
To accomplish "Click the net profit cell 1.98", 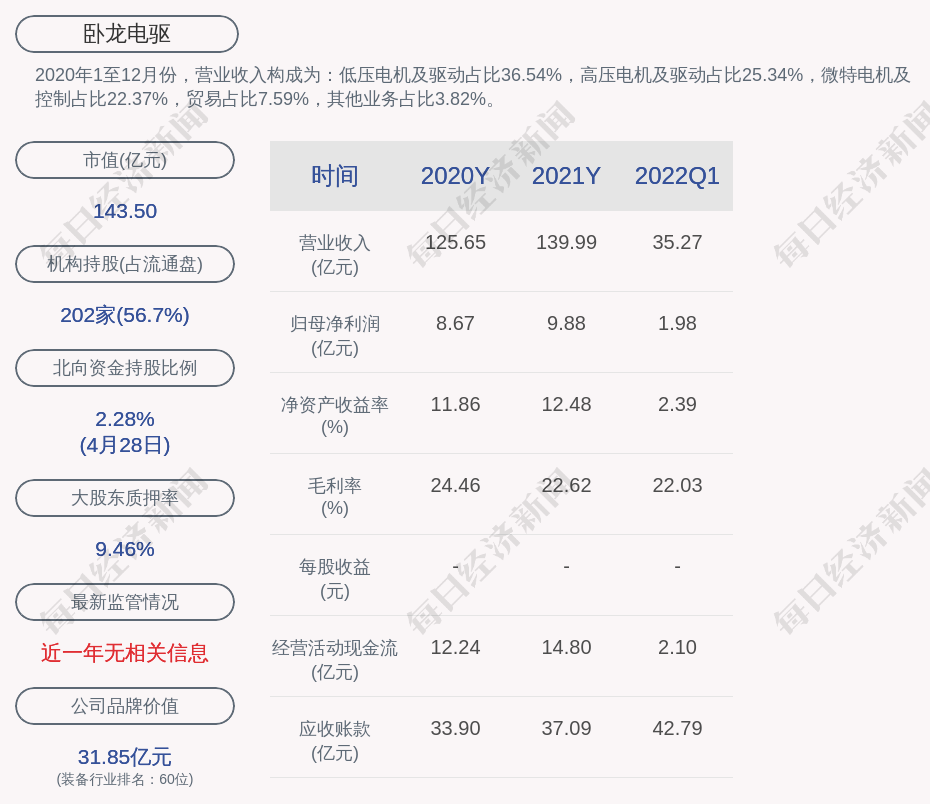I will (677, 323).
